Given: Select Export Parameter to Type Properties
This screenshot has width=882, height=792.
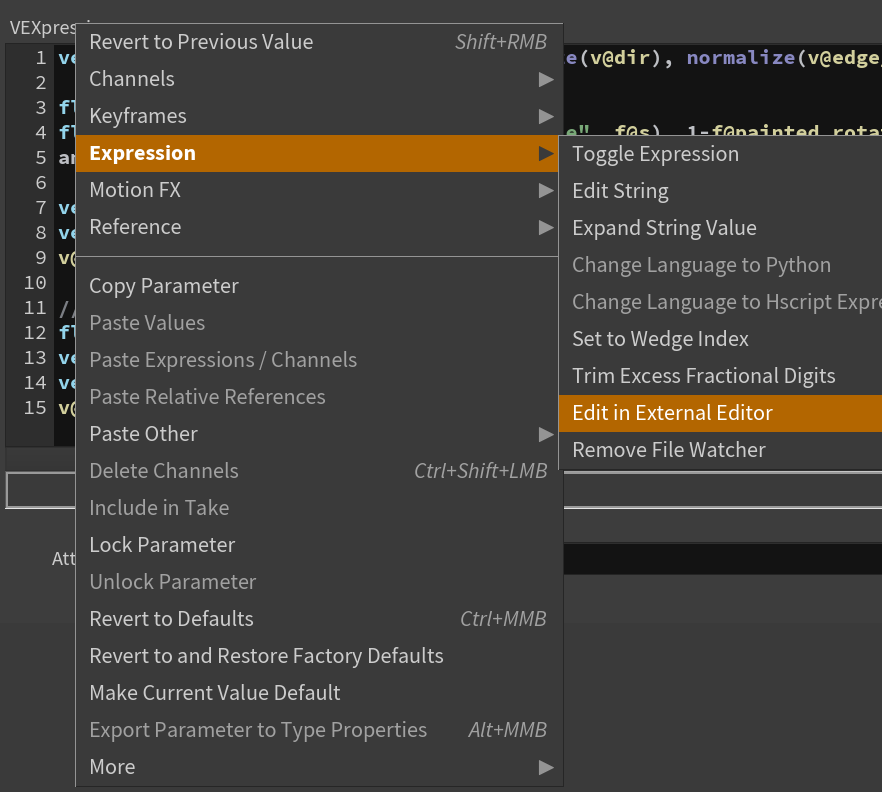Looking at the screenshot, I should [319, 730].
